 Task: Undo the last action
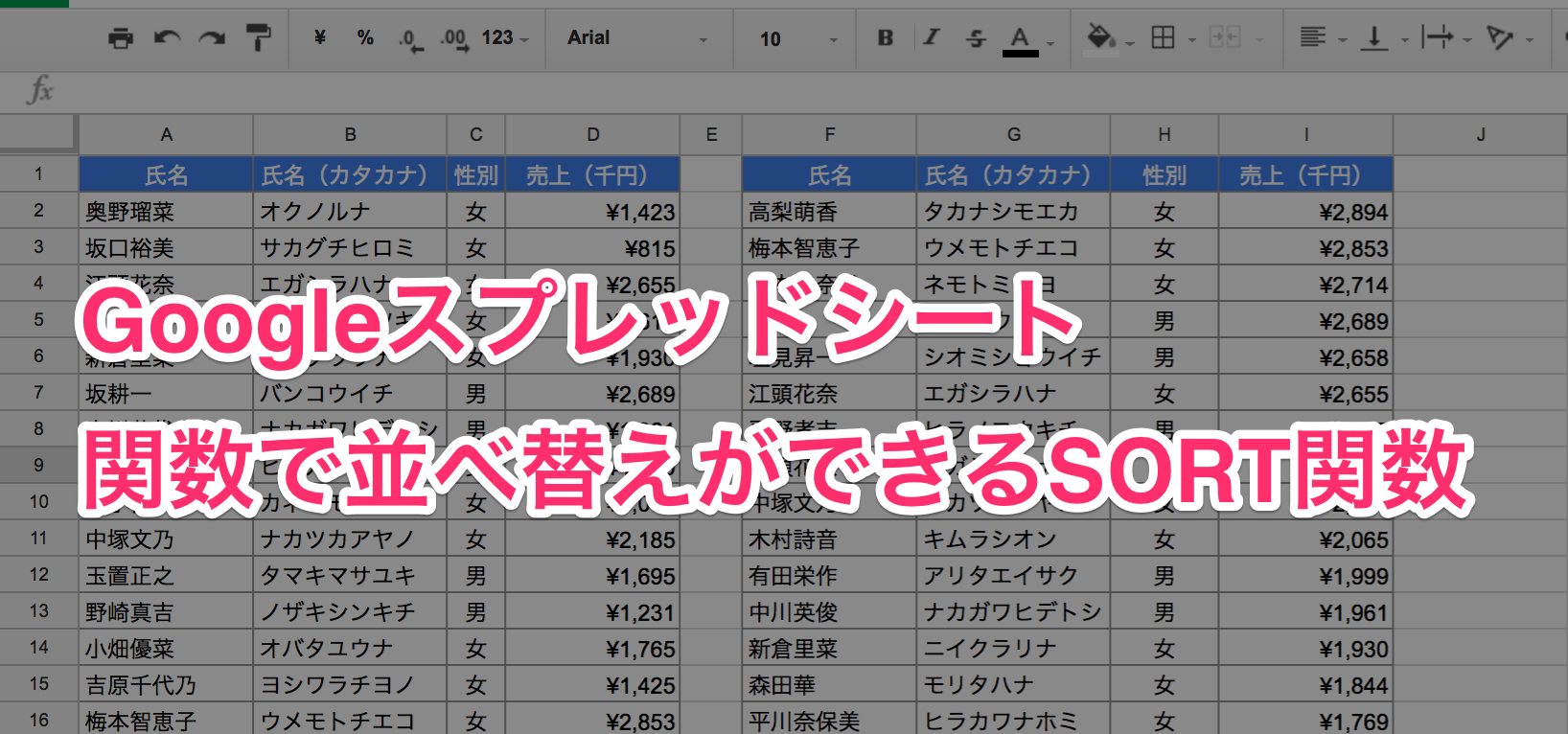[x=167, y=38]
